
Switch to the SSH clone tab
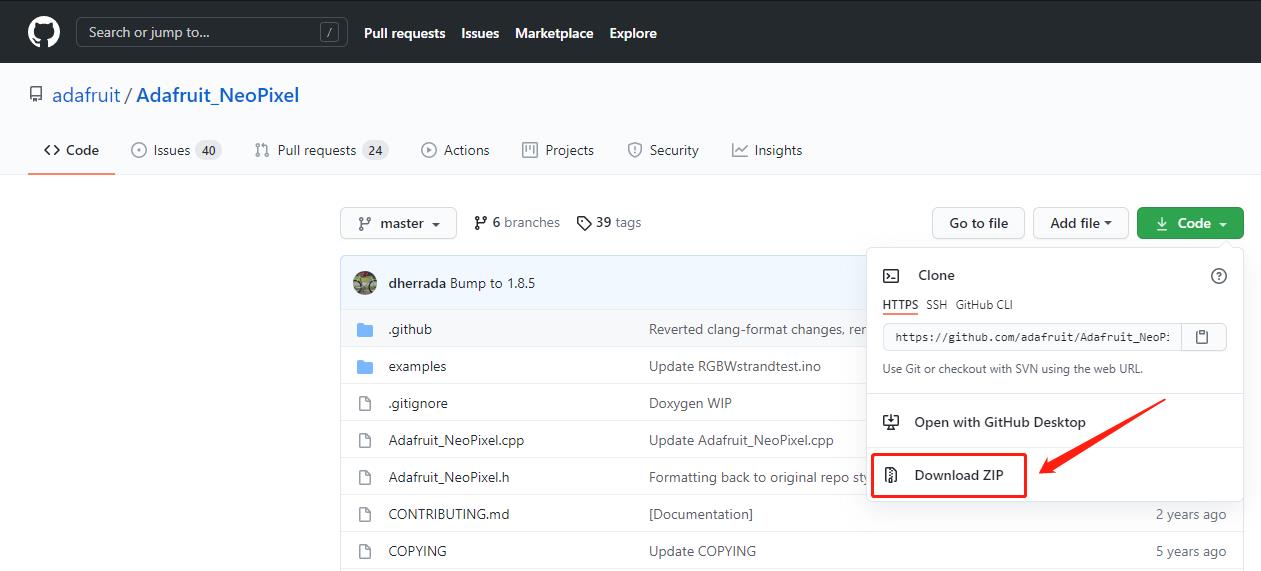(936, 305)
